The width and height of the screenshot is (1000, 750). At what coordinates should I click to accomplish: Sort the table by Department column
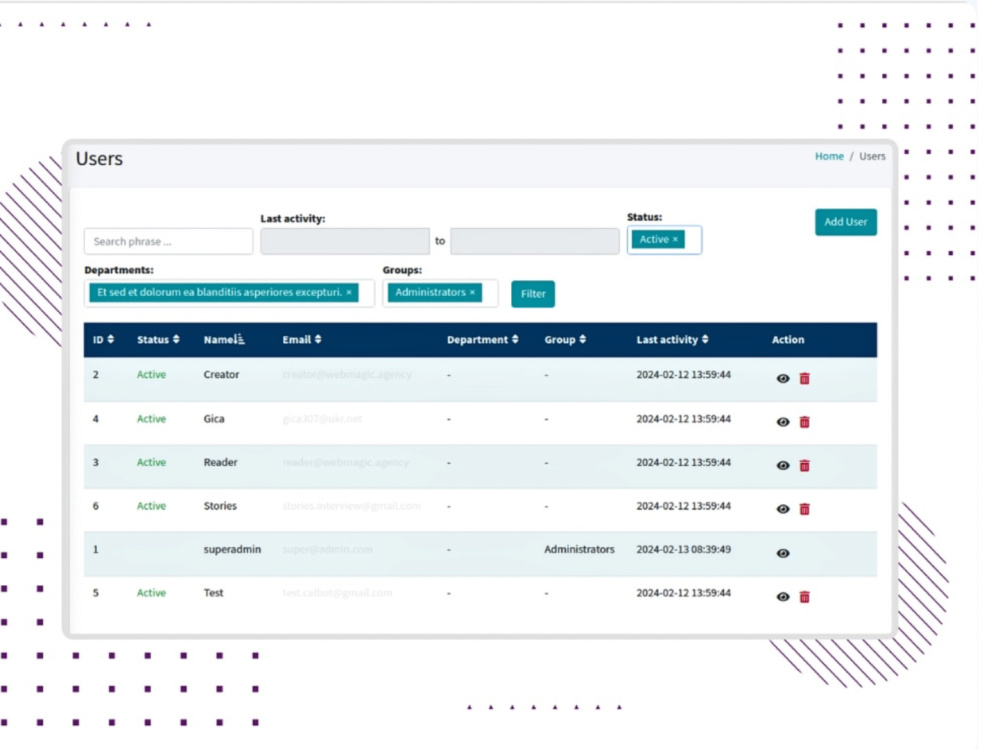(x=483, y=340)
